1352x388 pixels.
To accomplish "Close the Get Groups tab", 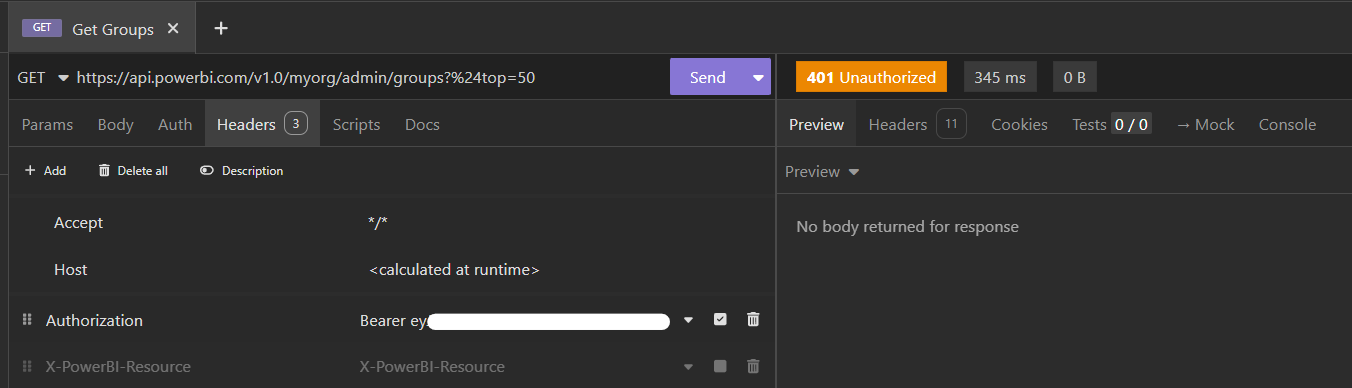I will click(173, 29).
